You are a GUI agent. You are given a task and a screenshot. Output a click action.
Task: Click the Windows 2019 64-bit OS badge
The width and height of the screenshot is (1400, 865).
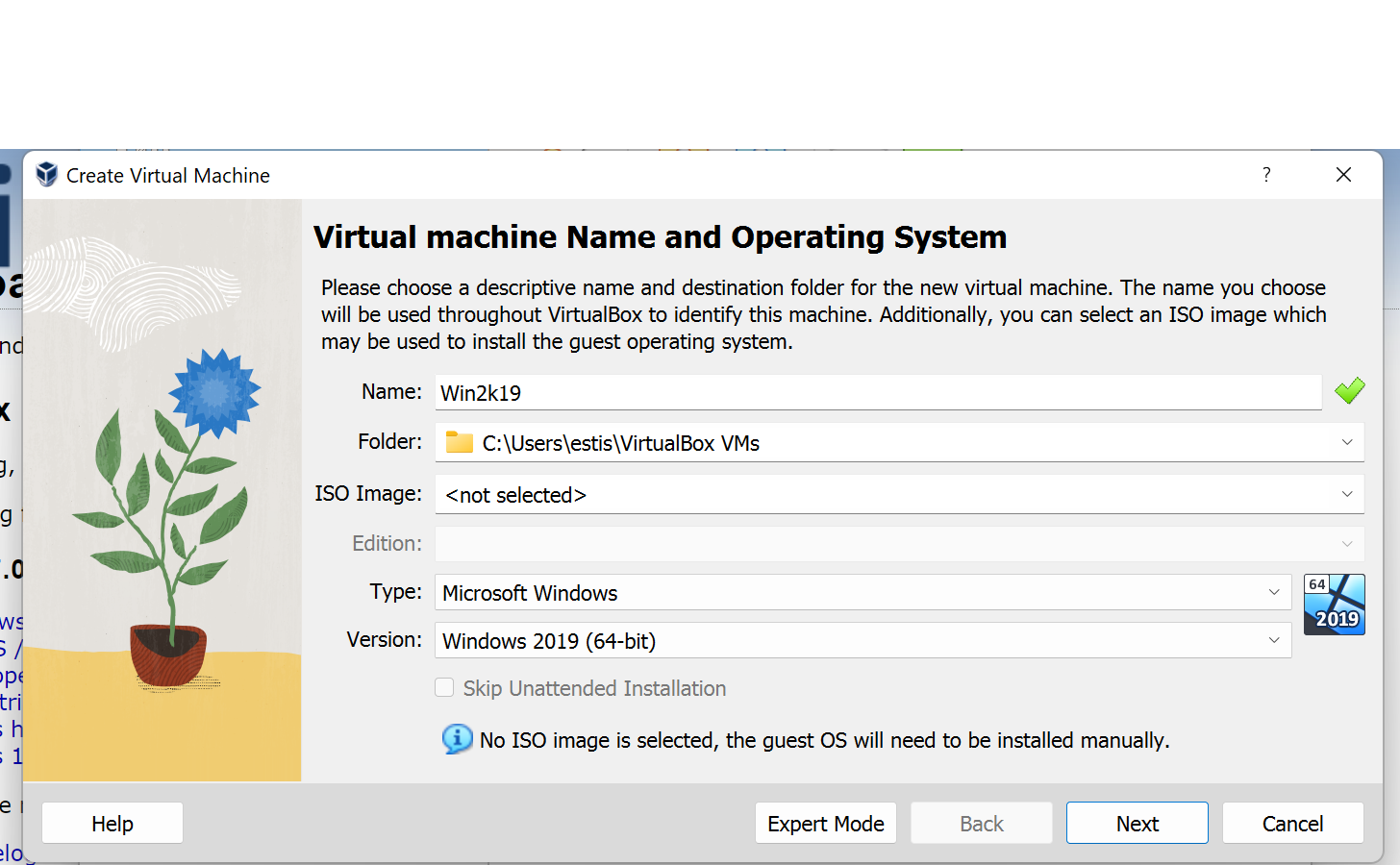coord(1334,605)
